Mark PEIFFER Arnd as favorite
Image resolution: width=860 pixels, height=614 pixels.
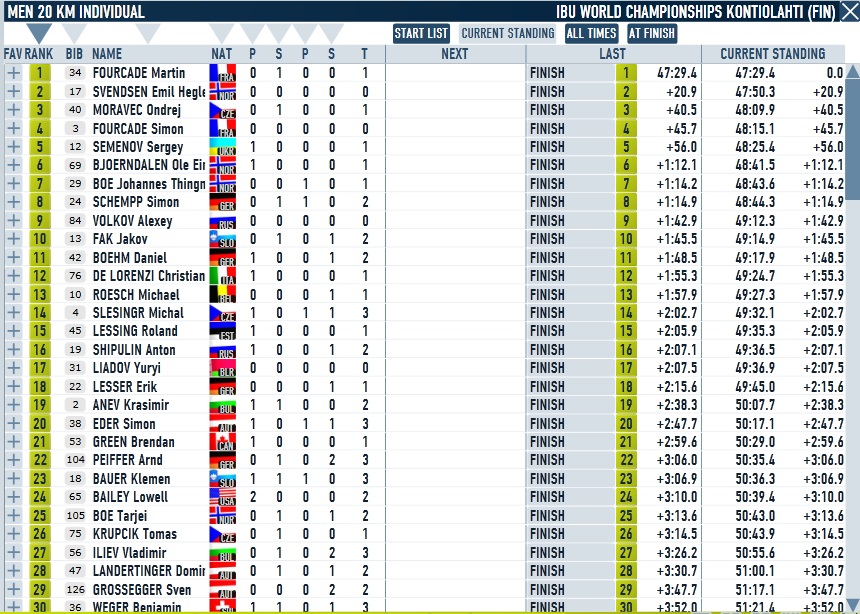coord(14,460)
